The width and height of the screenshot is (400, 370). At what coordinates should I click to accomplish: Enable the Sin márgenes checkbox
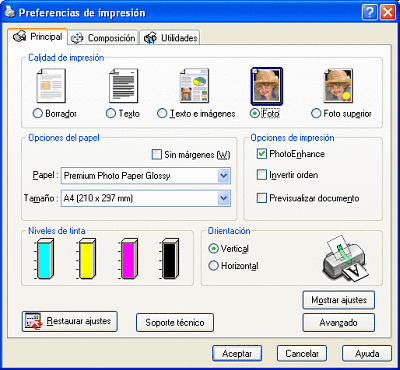pos(156,155)
